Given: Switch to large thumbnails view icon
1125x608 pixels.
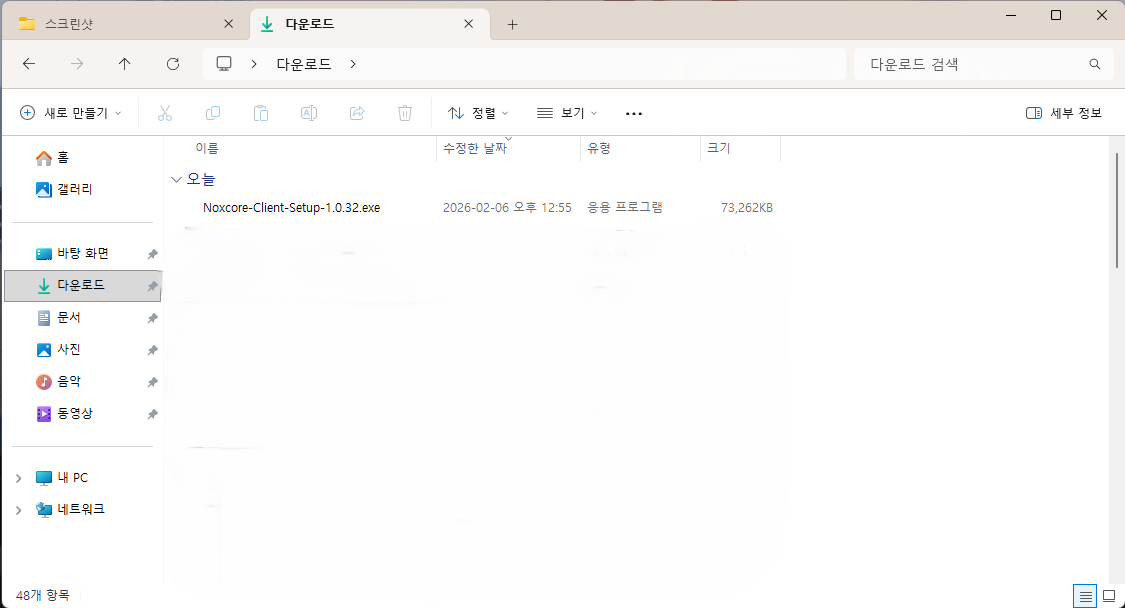Looking at the screenshot, I should pyautogui.click(x=1108, y=596).
